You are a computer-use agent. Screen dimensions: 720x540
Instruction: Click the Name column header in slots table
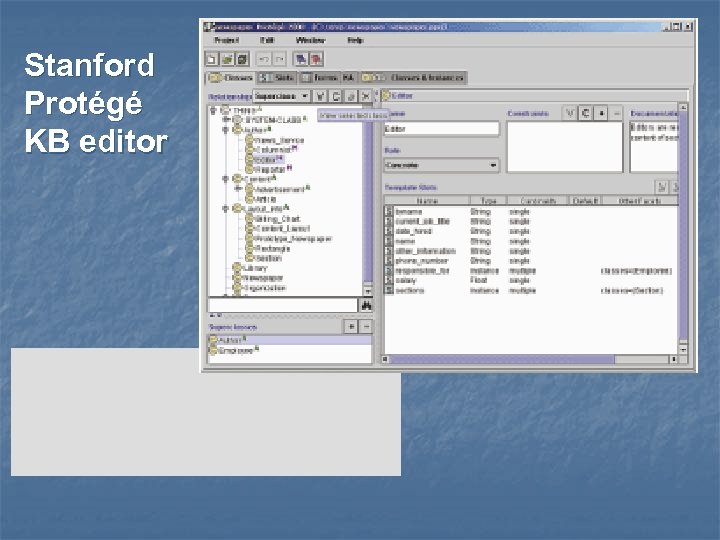[427, 201]
